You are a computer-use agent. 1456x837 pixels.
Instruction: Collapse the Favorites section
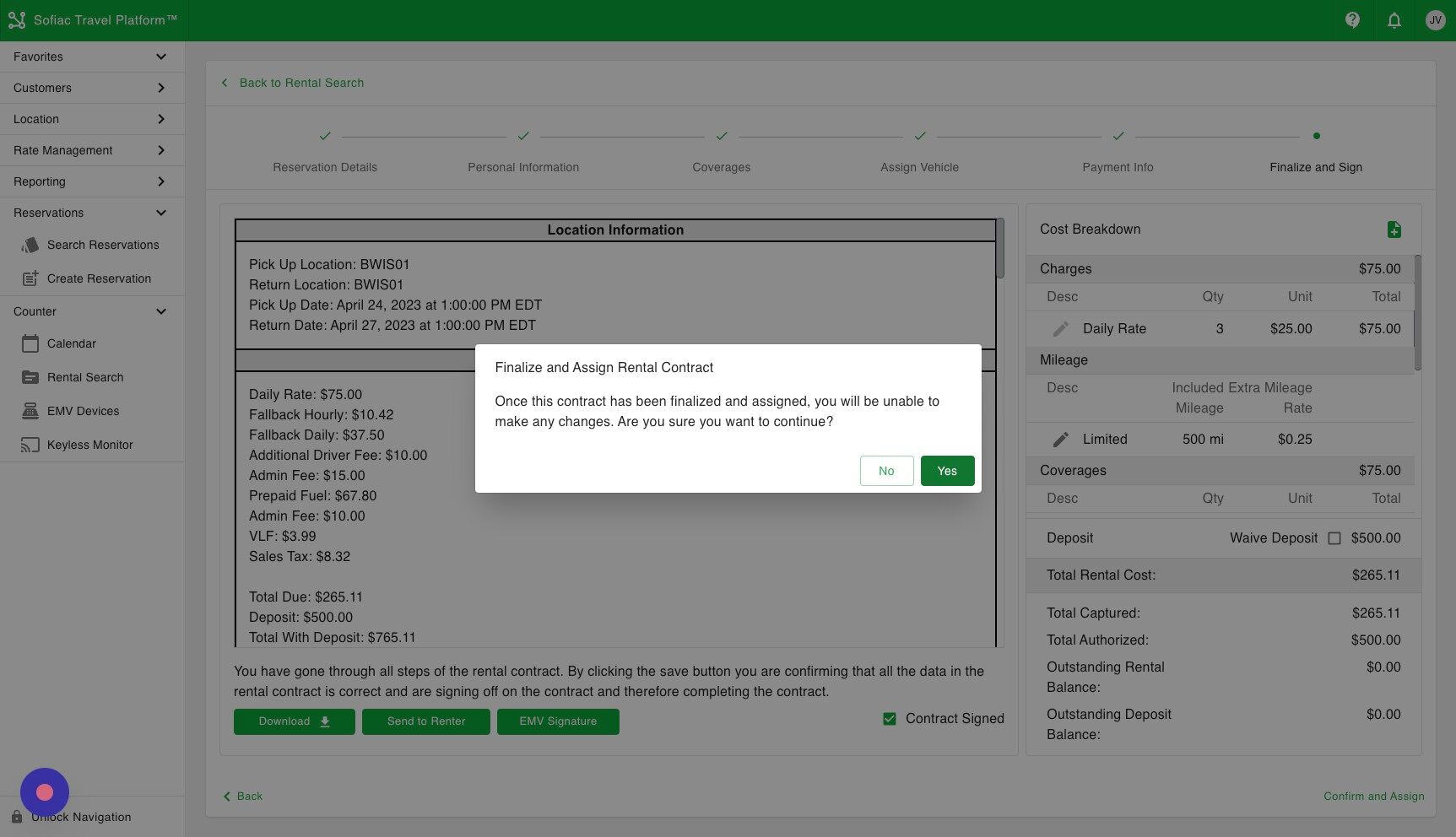coord(161,56)
